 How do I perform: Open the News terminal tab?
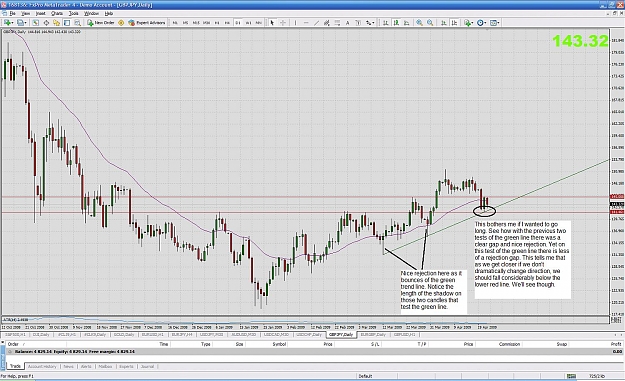[x=69, y=366]
